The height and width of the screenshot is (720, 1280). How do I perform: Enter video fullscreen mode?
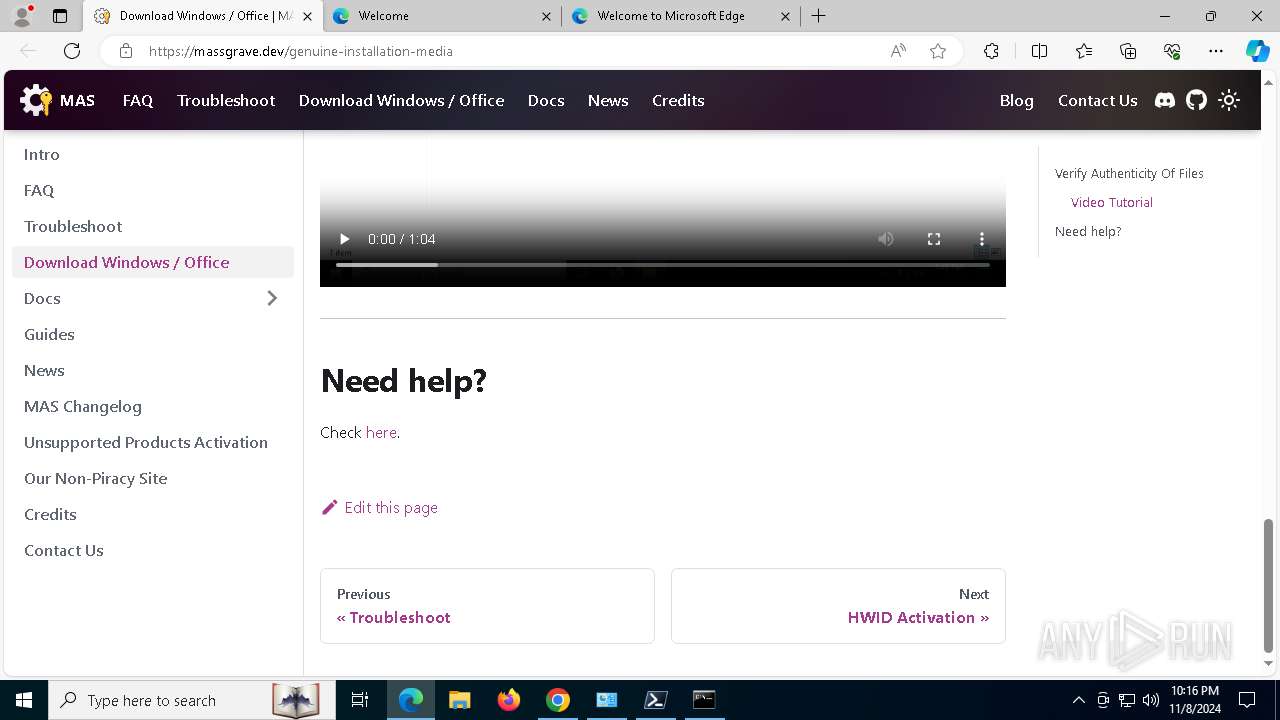[x=934, y=239]
